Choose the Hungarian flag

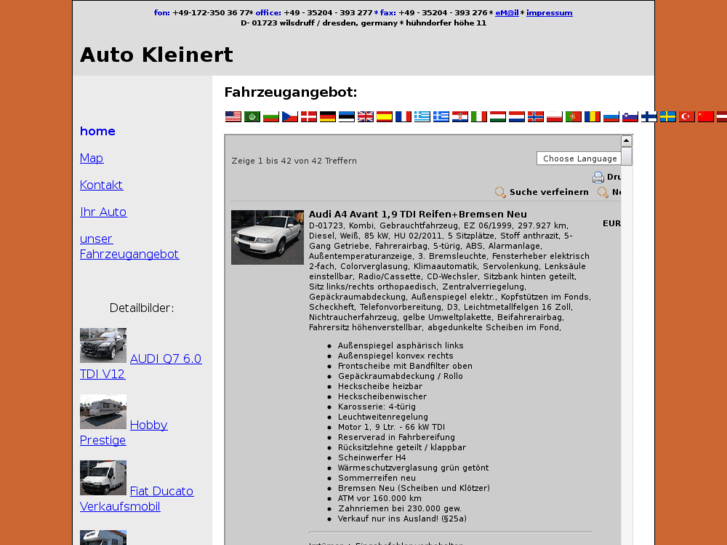(497, 116)
